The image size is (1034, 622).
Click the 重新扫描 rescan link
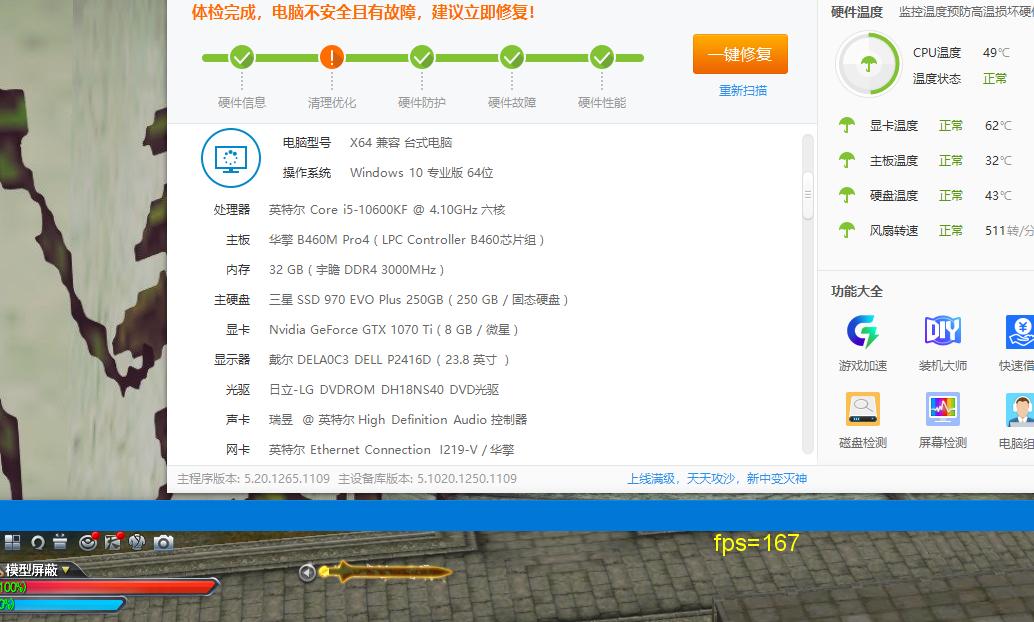(743, 90)
